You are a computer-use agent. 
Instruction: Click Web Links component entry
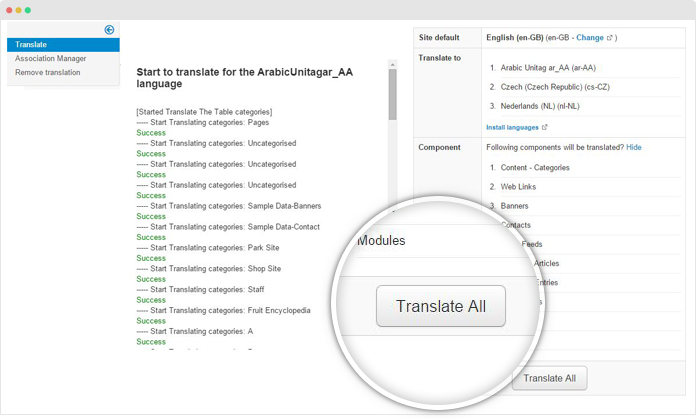pyautogui.click(x=518, y=187)
